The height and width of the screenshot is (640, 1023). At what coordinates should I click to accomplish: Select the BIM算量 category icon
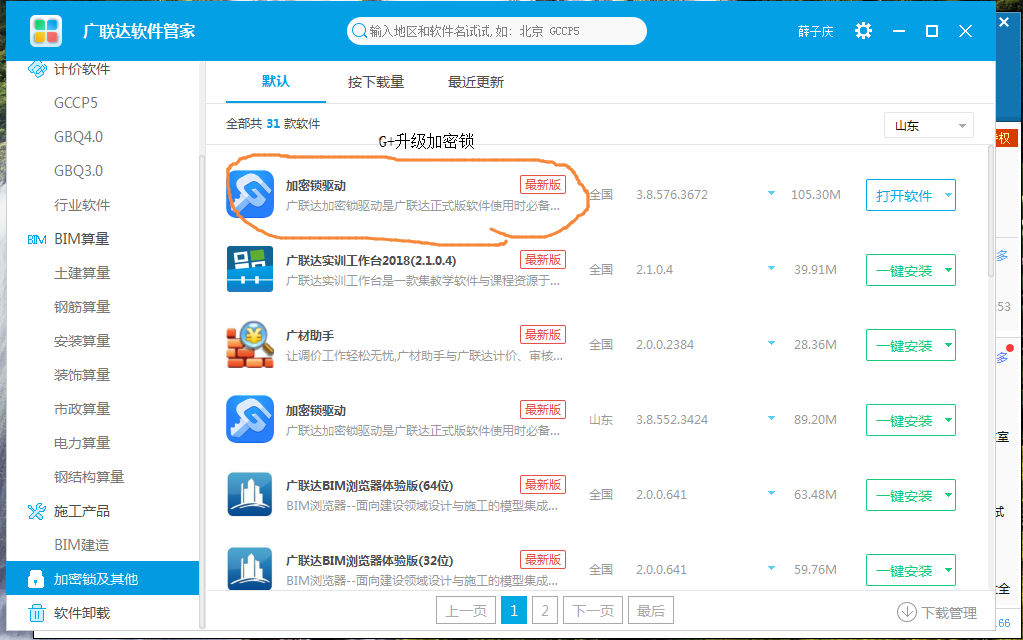click(37, 239)
